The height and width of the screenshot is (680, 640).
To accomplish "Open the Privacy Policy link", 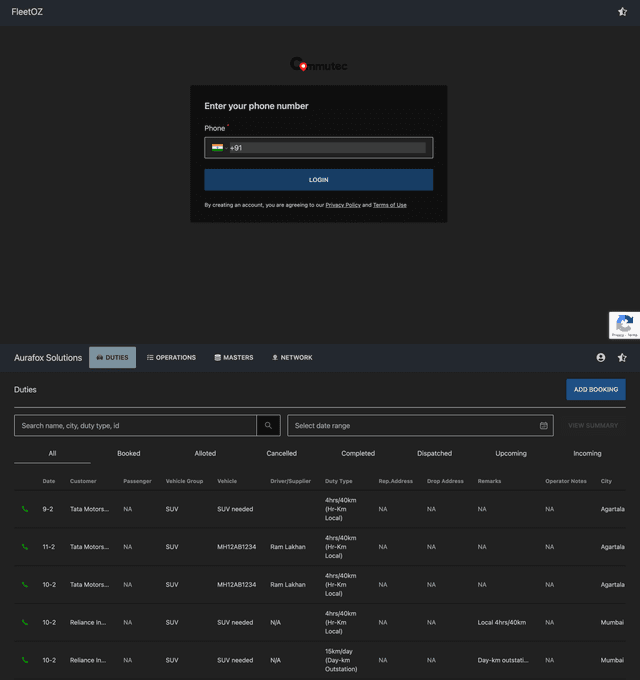I will [343, 205].
